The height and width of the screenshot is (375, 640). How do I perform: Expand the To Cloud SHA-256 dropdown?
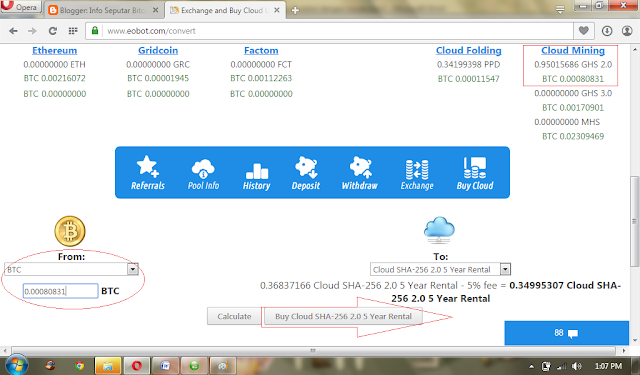(505, 269)
